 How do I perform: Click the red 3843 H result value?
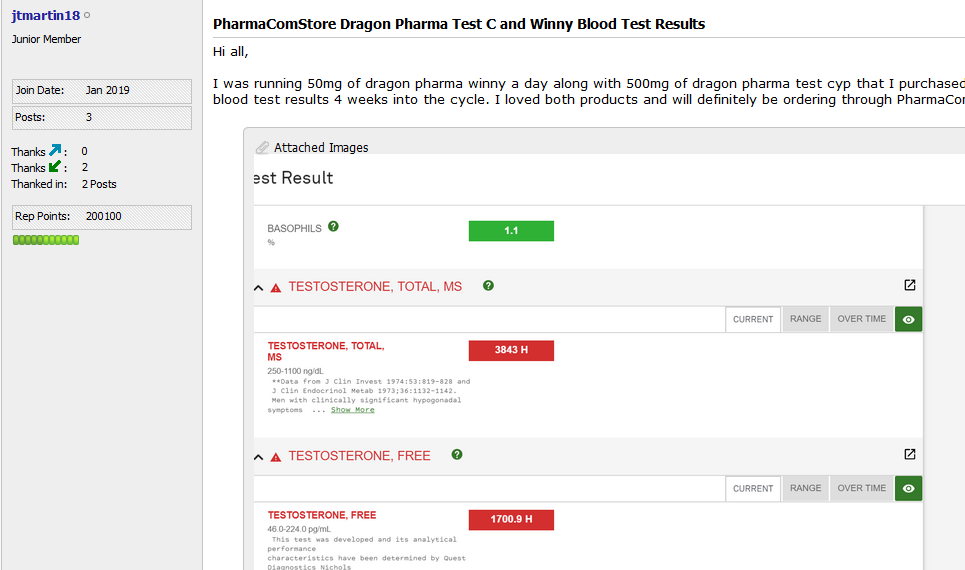tap(511, 350)
